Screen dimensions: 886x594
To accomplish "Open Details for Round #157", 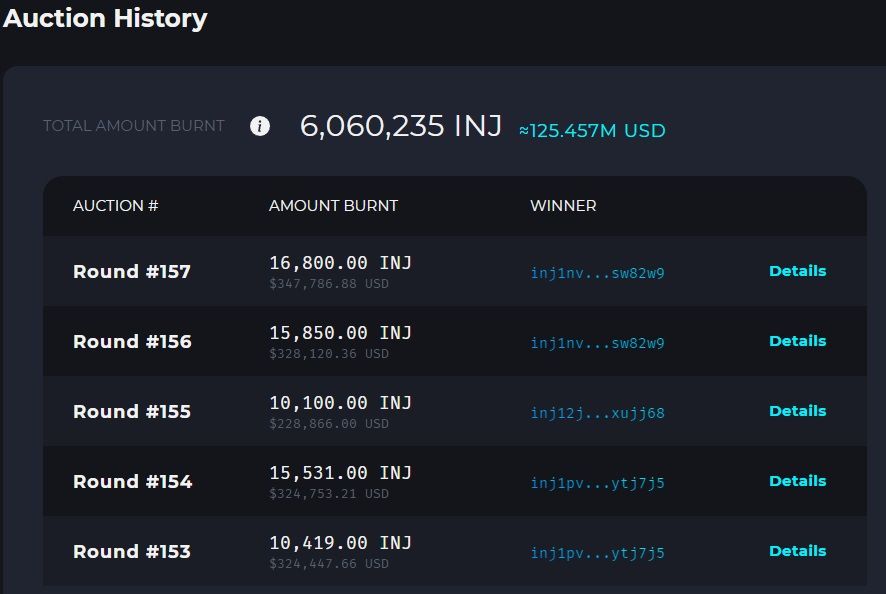I will click(797, 271).
